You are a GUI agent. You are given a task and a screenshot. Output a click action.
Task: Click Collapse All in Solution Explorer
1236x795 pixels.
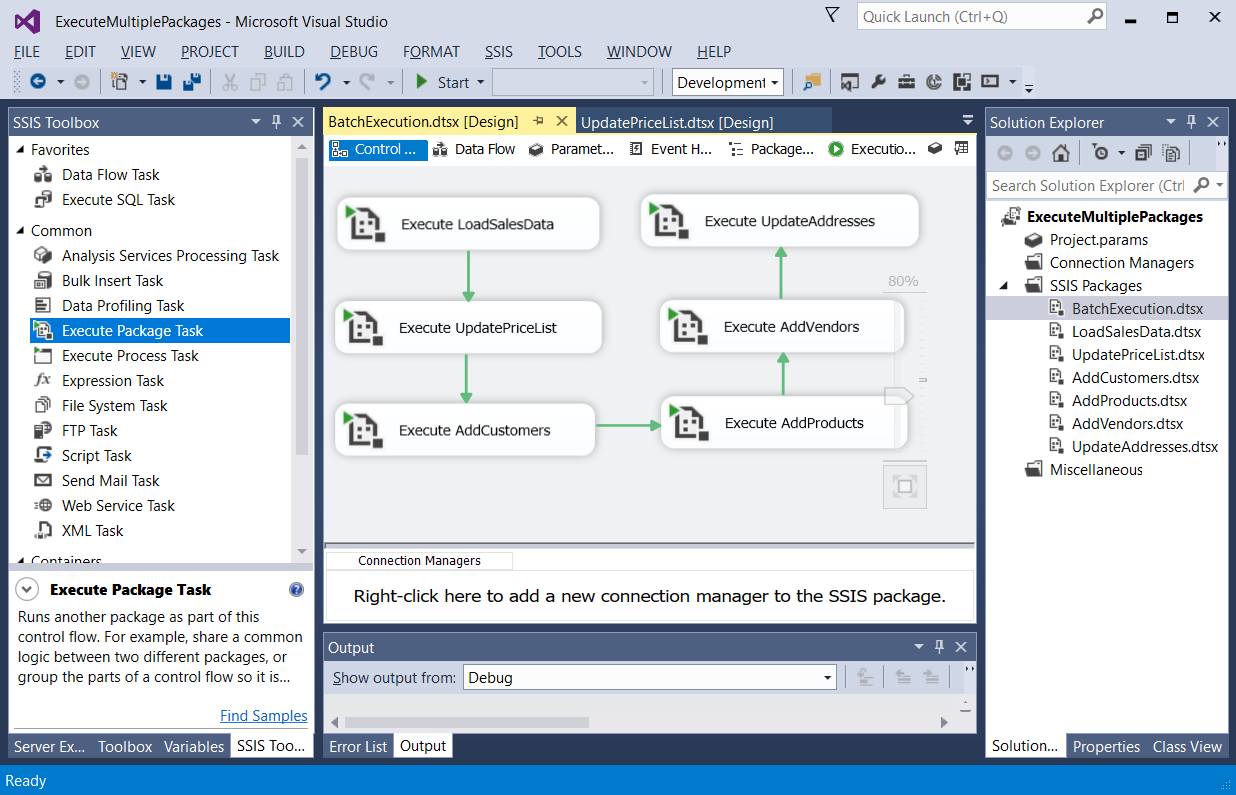[1143, 153]
